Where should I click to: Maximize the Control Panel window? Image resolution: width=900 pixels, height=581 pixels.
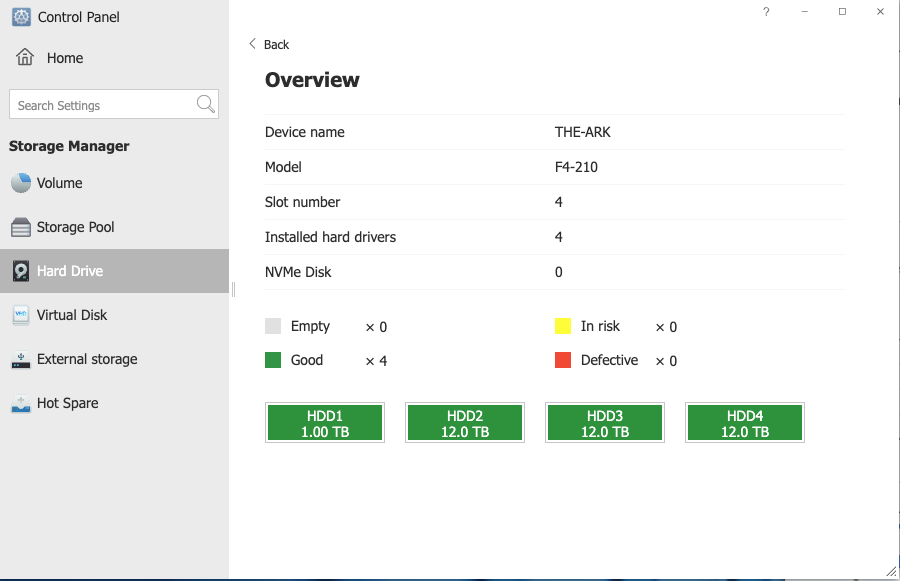pos(842,11)
